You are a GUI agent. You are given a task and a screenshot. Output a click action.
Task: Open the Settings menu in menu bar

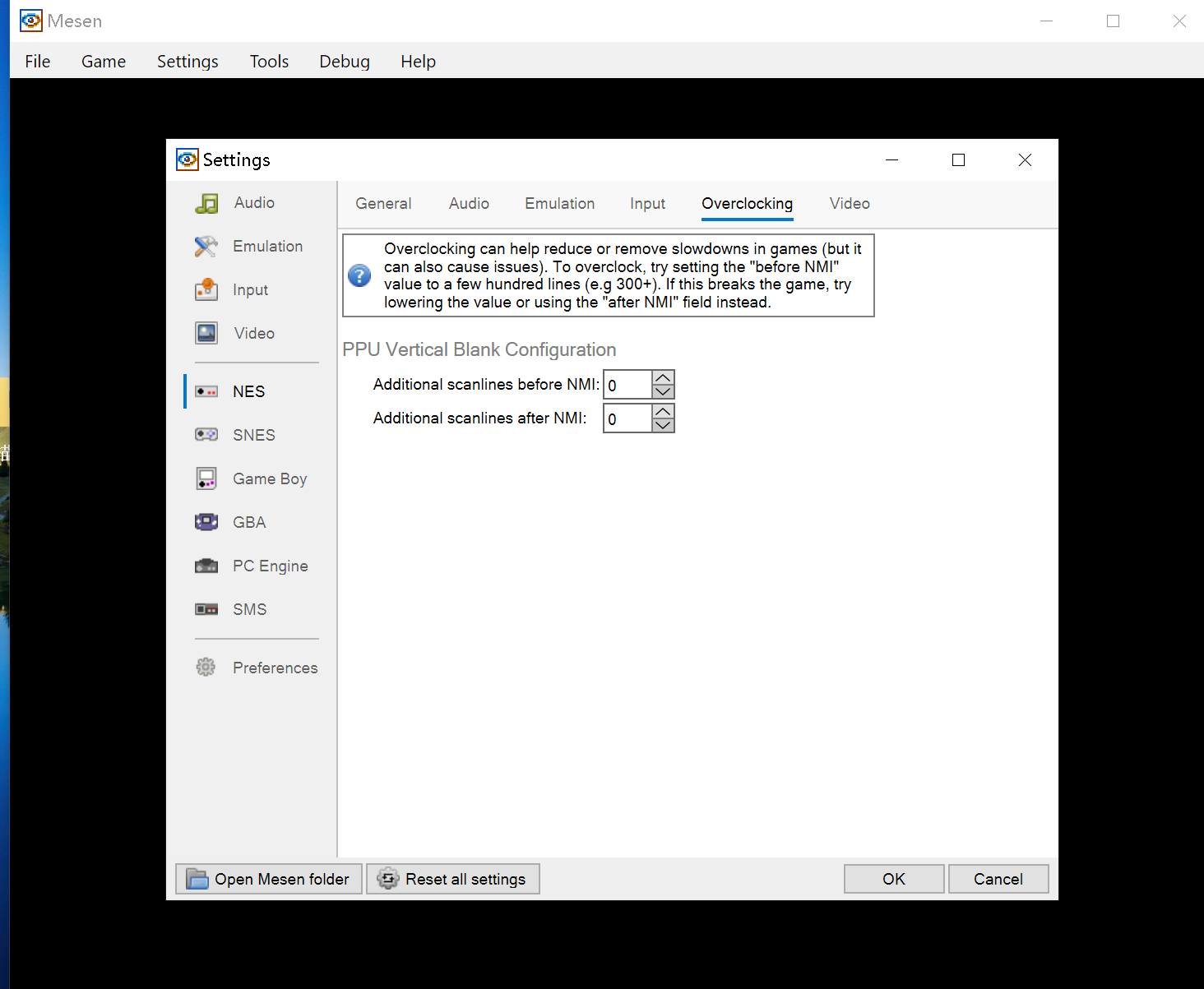coord(188,62)
